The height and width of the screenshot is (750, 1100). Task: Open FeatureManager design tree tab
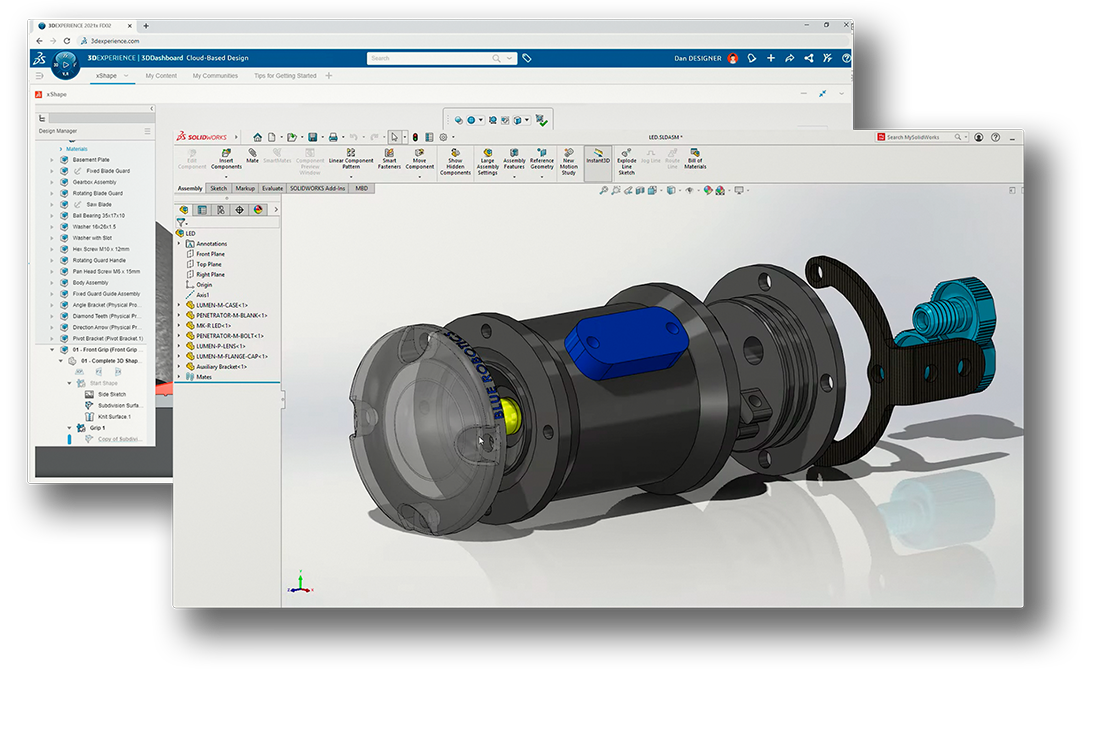point(184,210)
